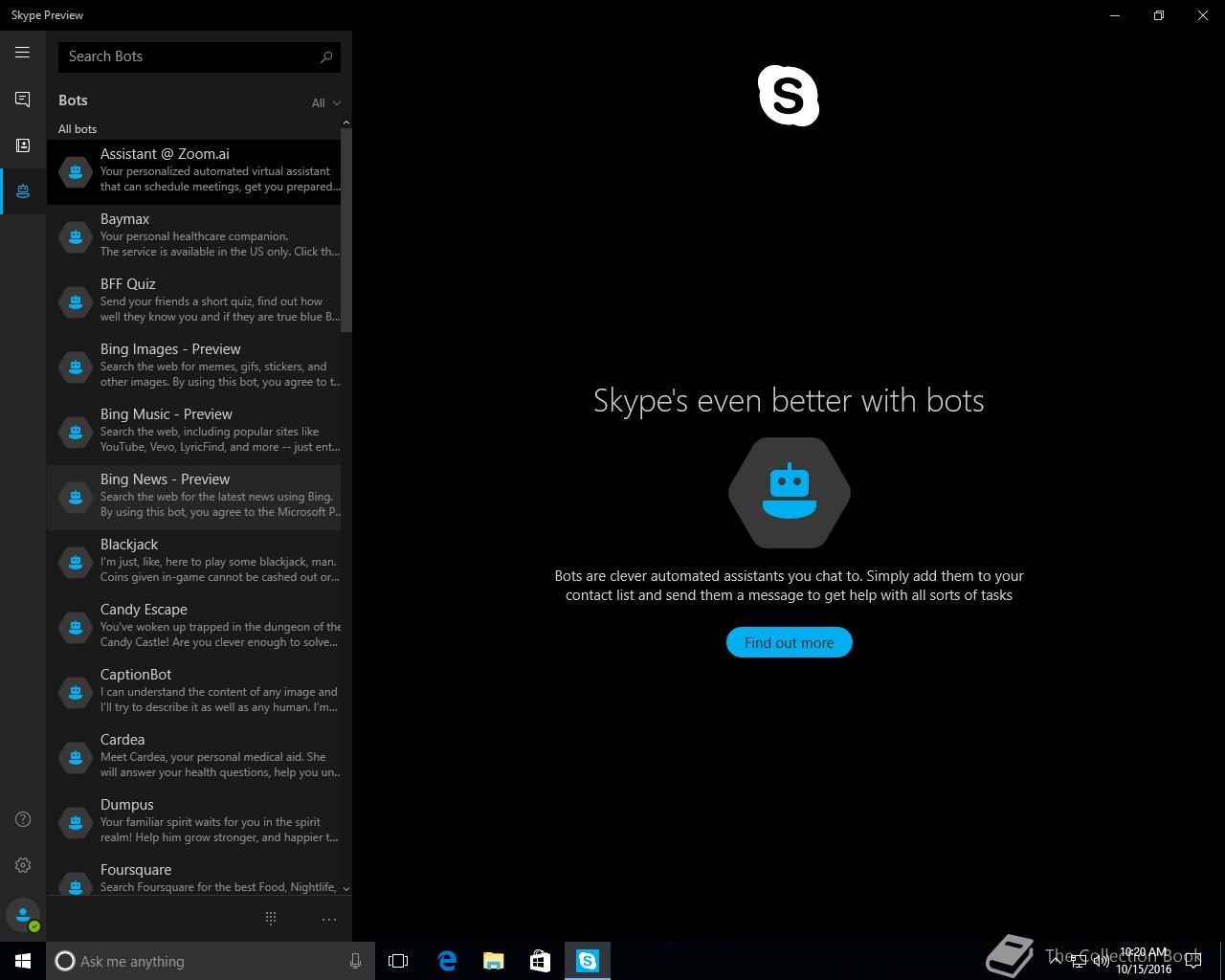1225x980 pixels.
Task: Select Baymax bot name
Action: (124, 219)
